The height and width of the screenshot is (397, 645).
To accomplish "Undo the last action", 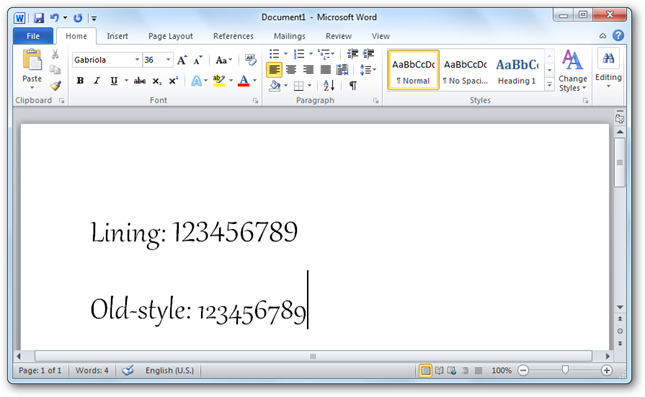I will pos(54,18).
